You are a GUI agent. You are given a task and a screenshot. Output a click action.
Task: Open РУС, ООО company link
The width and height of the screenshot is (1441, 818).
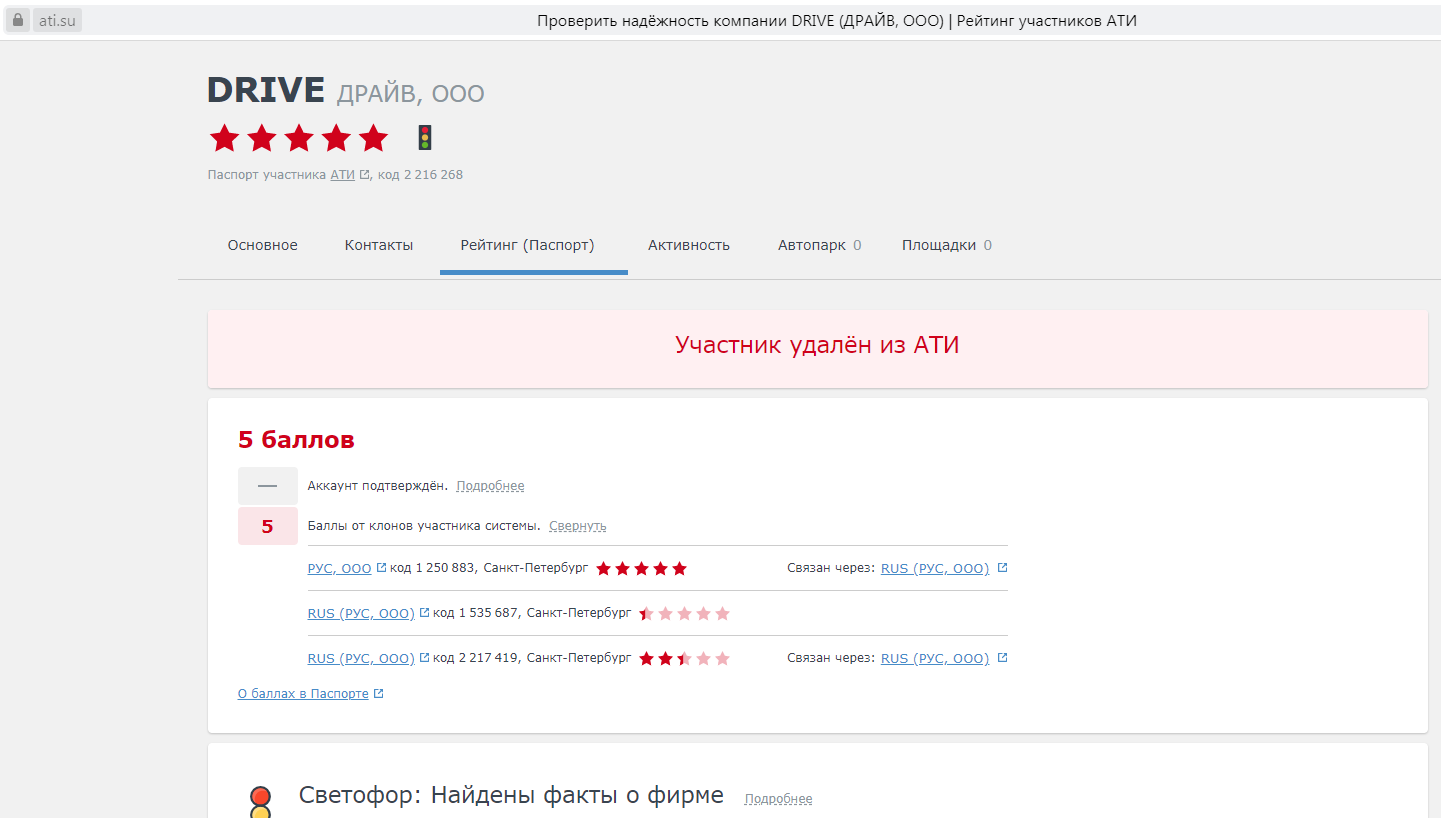(x=340, y=568)
